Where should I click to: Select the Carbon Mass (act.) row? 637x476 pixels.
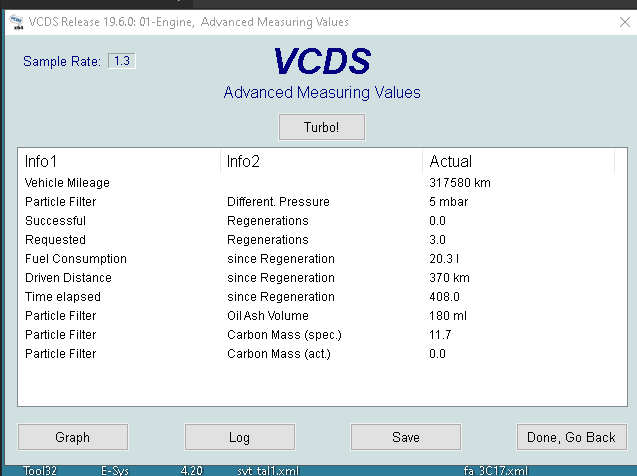click(x=279, y=354)
